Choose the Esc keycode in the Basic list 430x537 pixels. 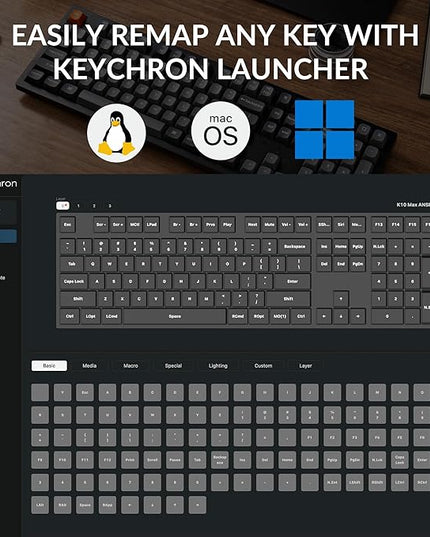point(85,392)
